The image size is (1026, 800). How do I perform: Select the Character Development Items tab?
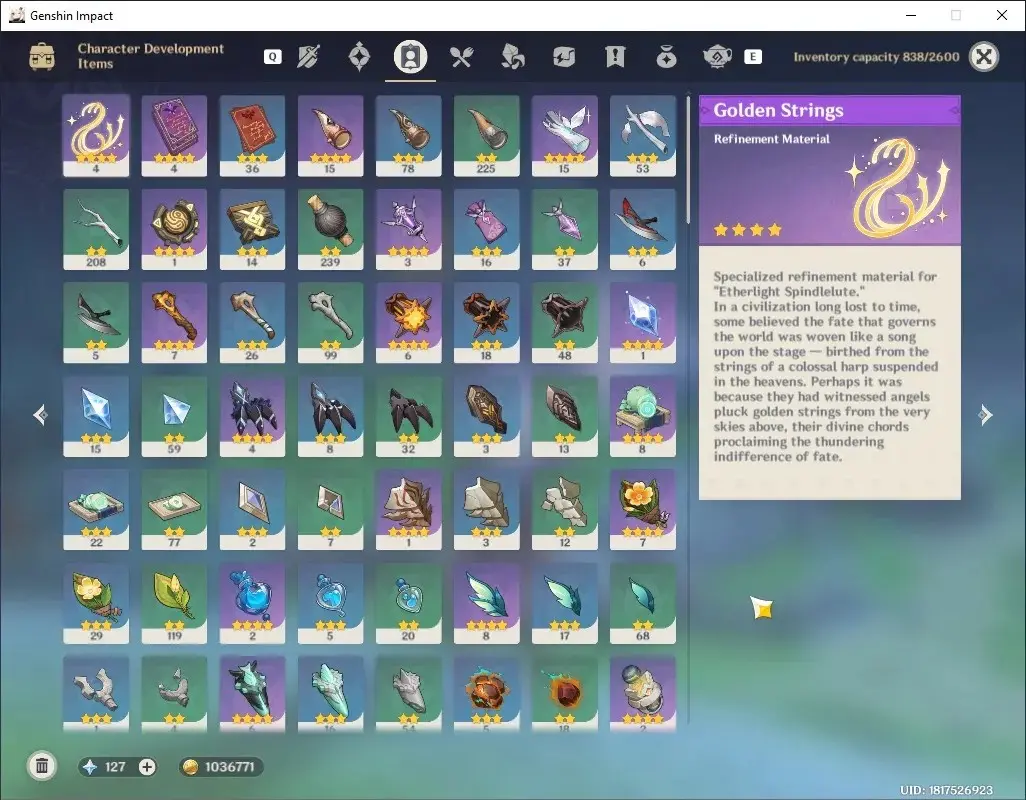coord(410,57)
